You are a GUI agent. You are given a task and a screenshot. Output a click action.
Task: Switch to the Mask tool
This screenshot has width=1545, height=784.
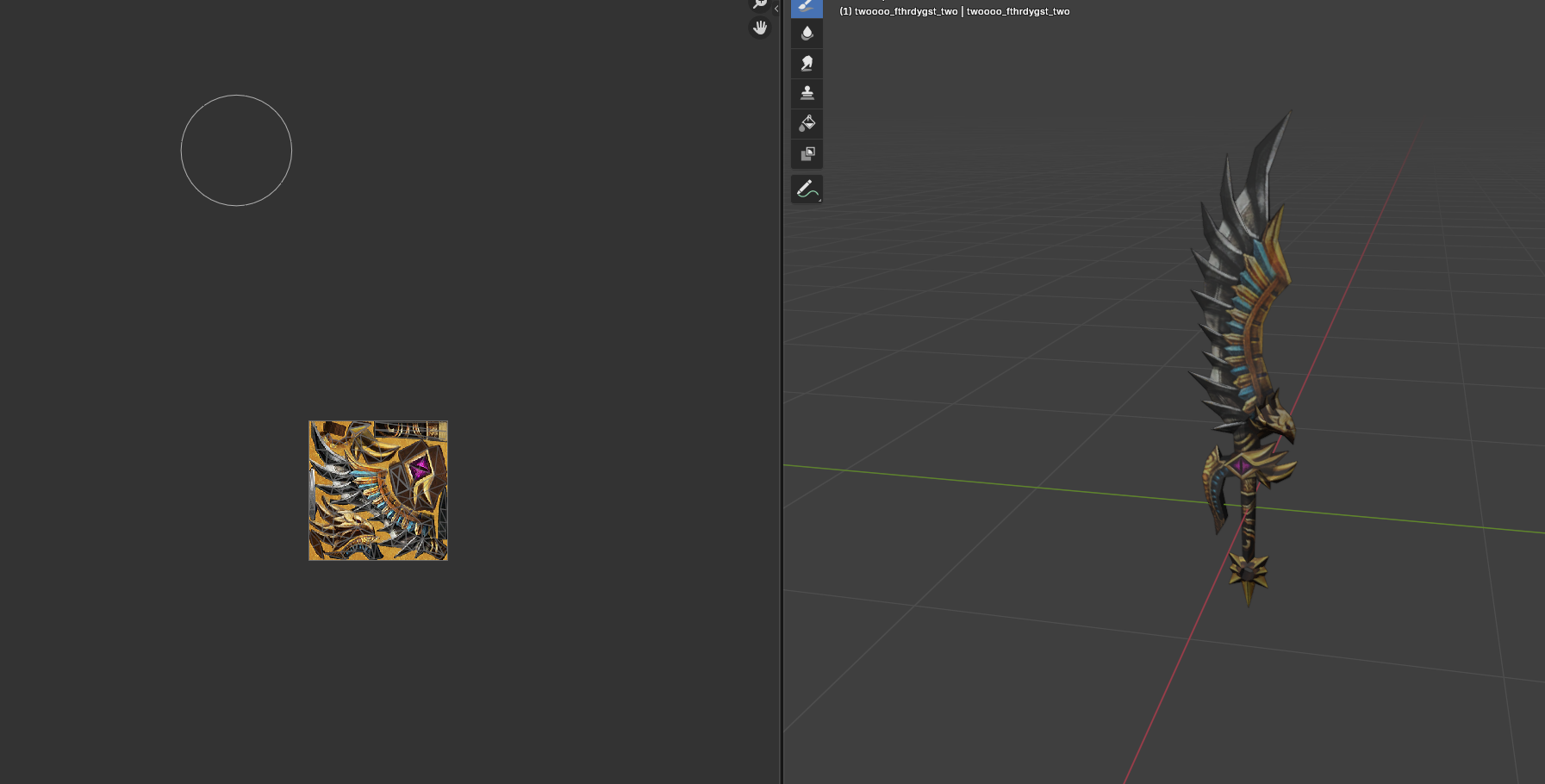pos(807,153)
